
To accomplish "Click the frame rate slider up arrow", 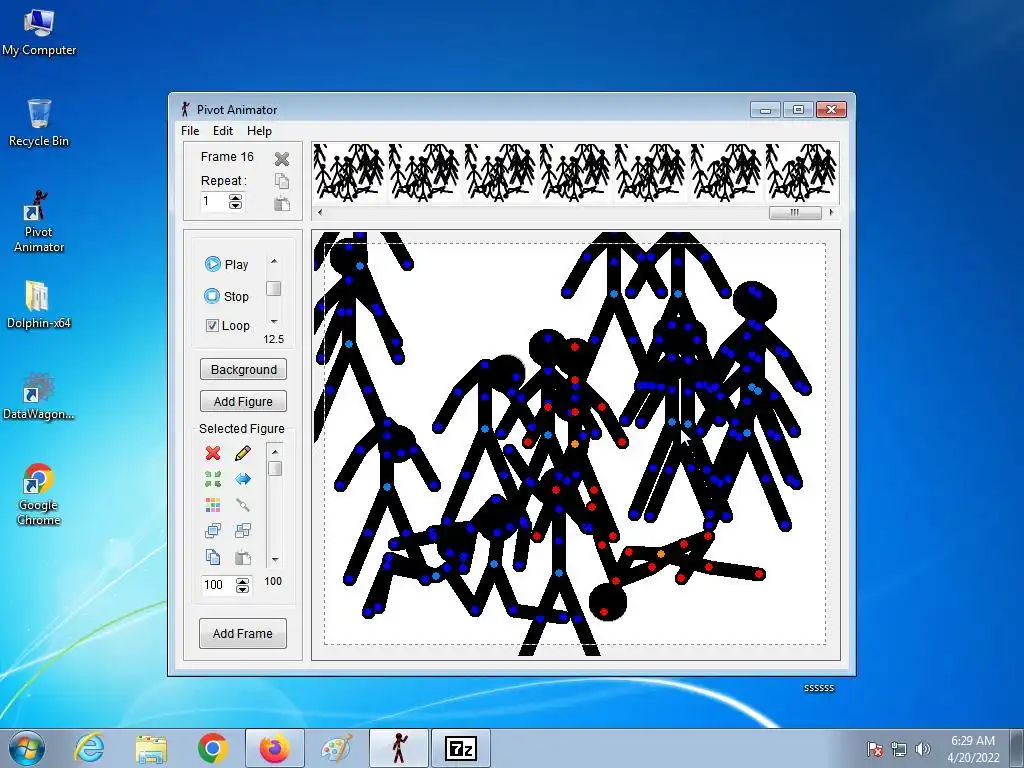I will pyautogui.click(x=274, y=261).
